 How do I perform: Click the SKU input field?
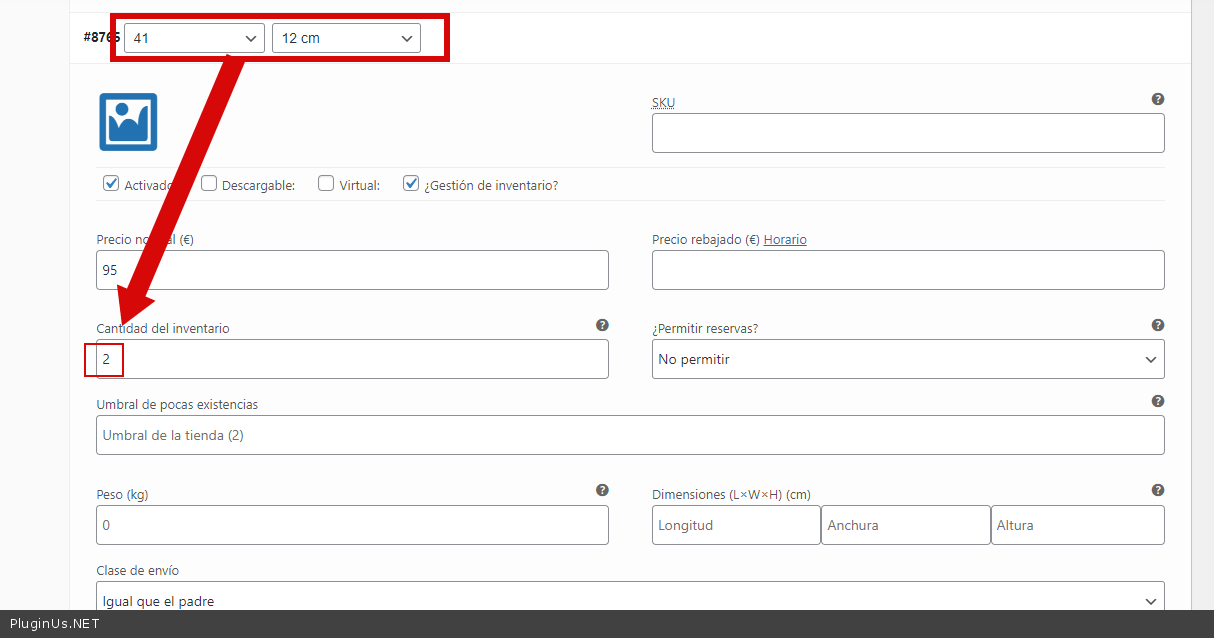pos(907,133)
